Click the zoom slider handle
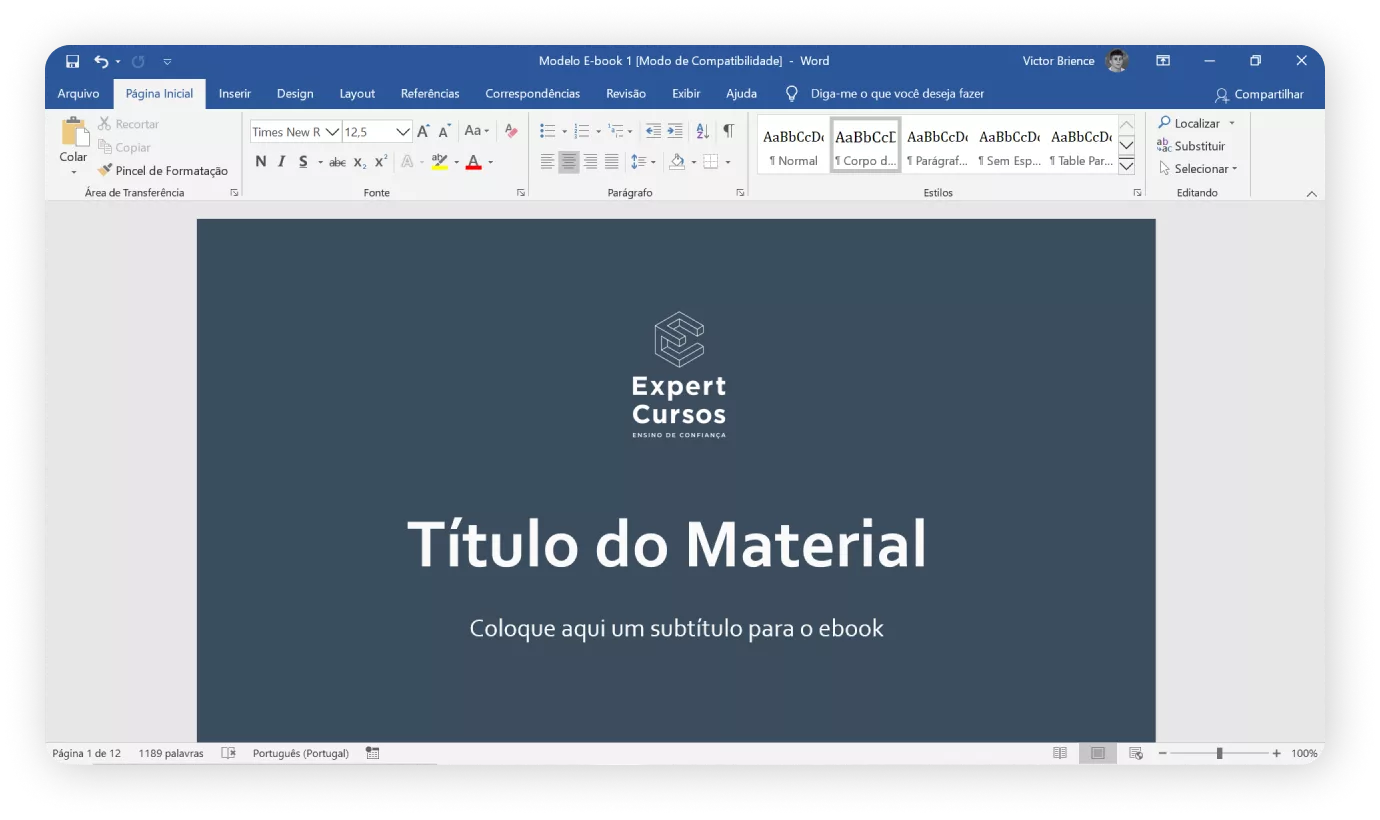 [1219, 753]
